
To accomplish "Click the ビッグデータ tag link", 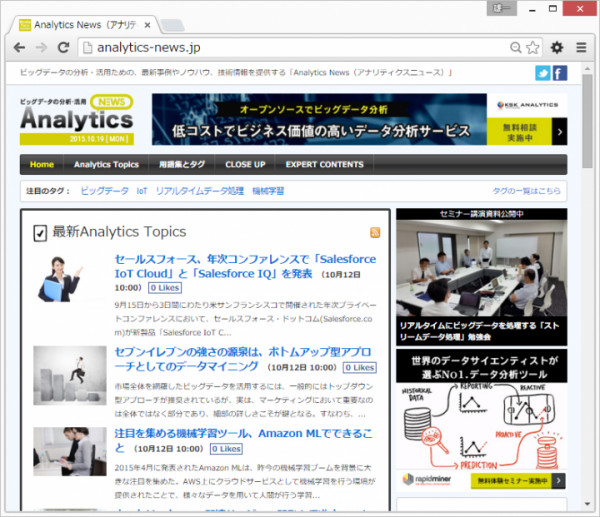I will click(x=104, y=191).
